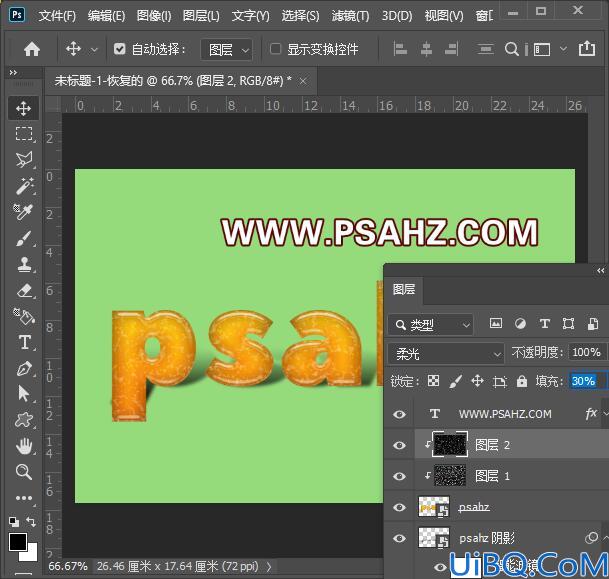The width and height of the screenshot is (609, 579).
Task: Expand workspace switcher dropdown in options bar
Action: [563, 49]
